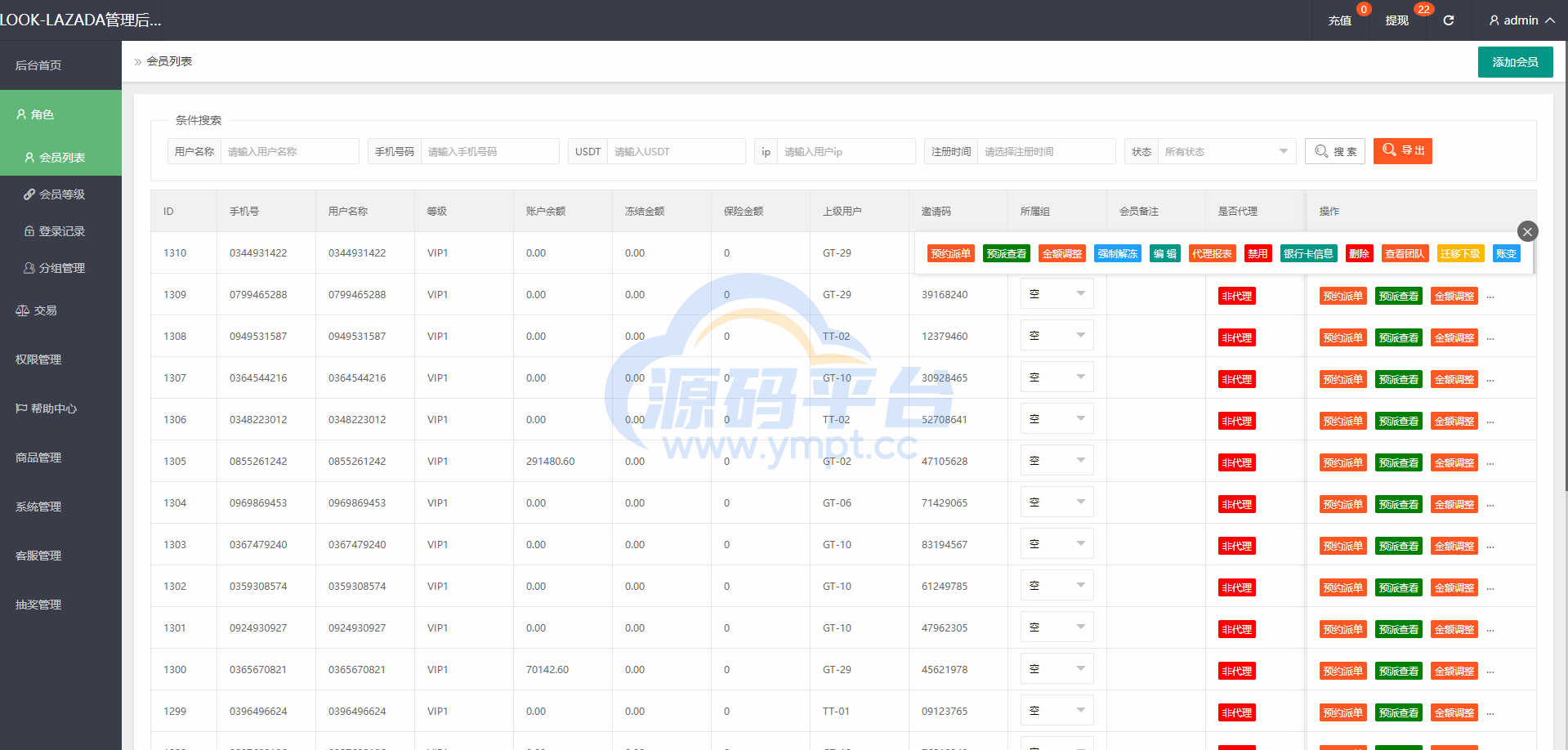The image size is (1568, 750).
Task: Expand the 权限管理 sidebar menu
Action: [60, 359]
